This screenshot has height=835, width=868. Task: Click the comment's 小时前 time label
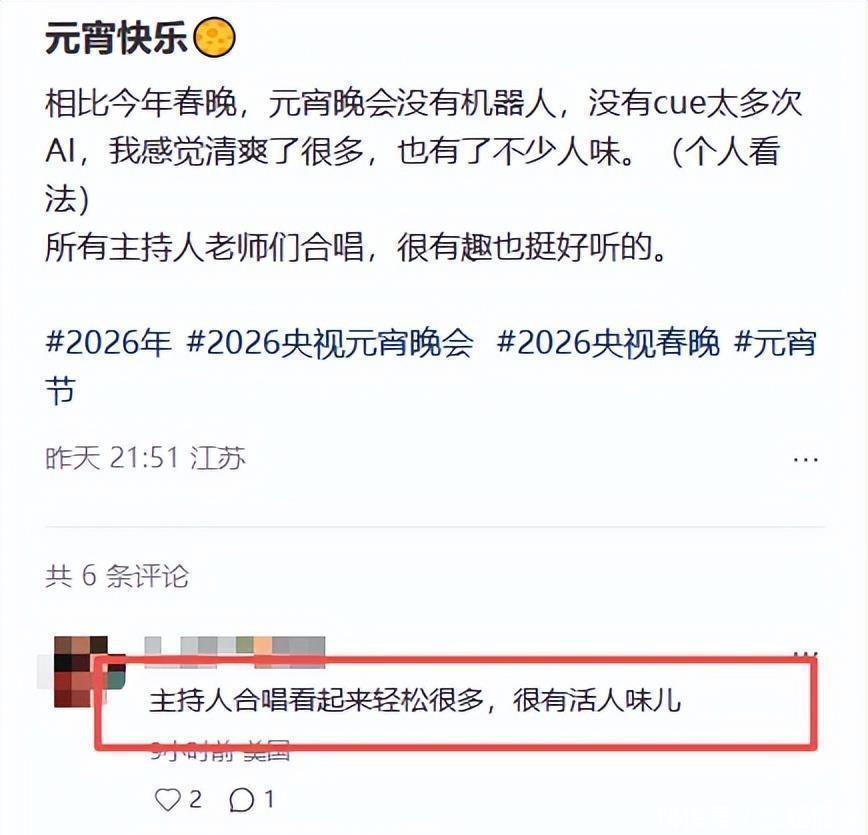[x=193, y=752]
